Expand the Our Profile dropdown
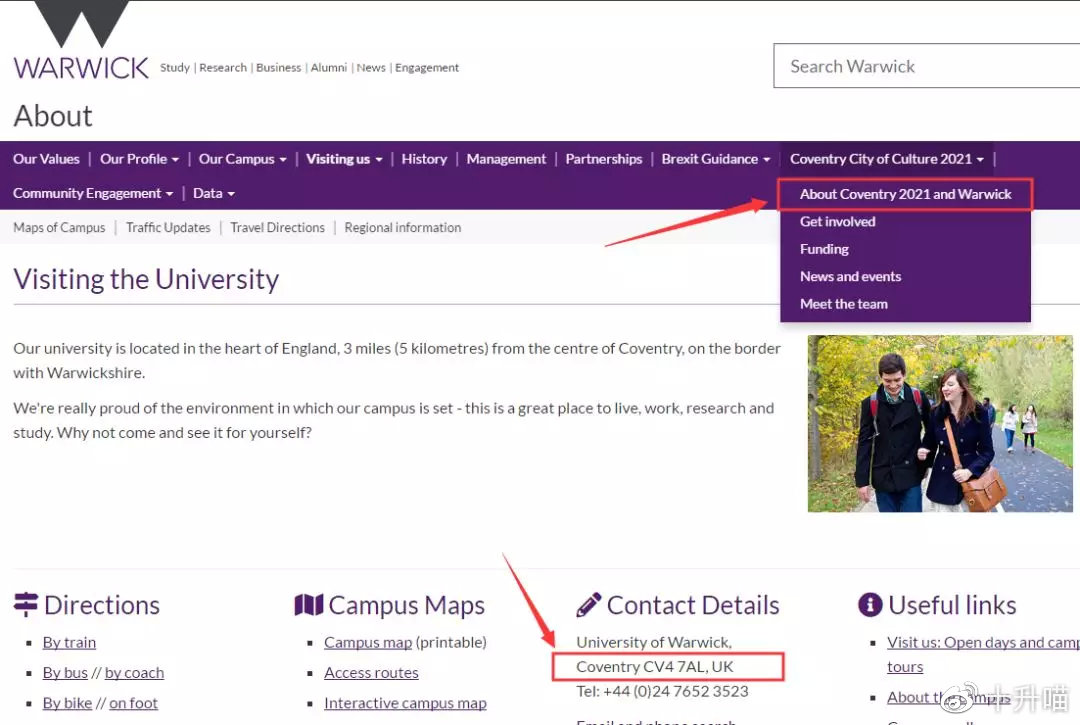The height and width of the screenshot is (725, 1080). pos(139,159)
